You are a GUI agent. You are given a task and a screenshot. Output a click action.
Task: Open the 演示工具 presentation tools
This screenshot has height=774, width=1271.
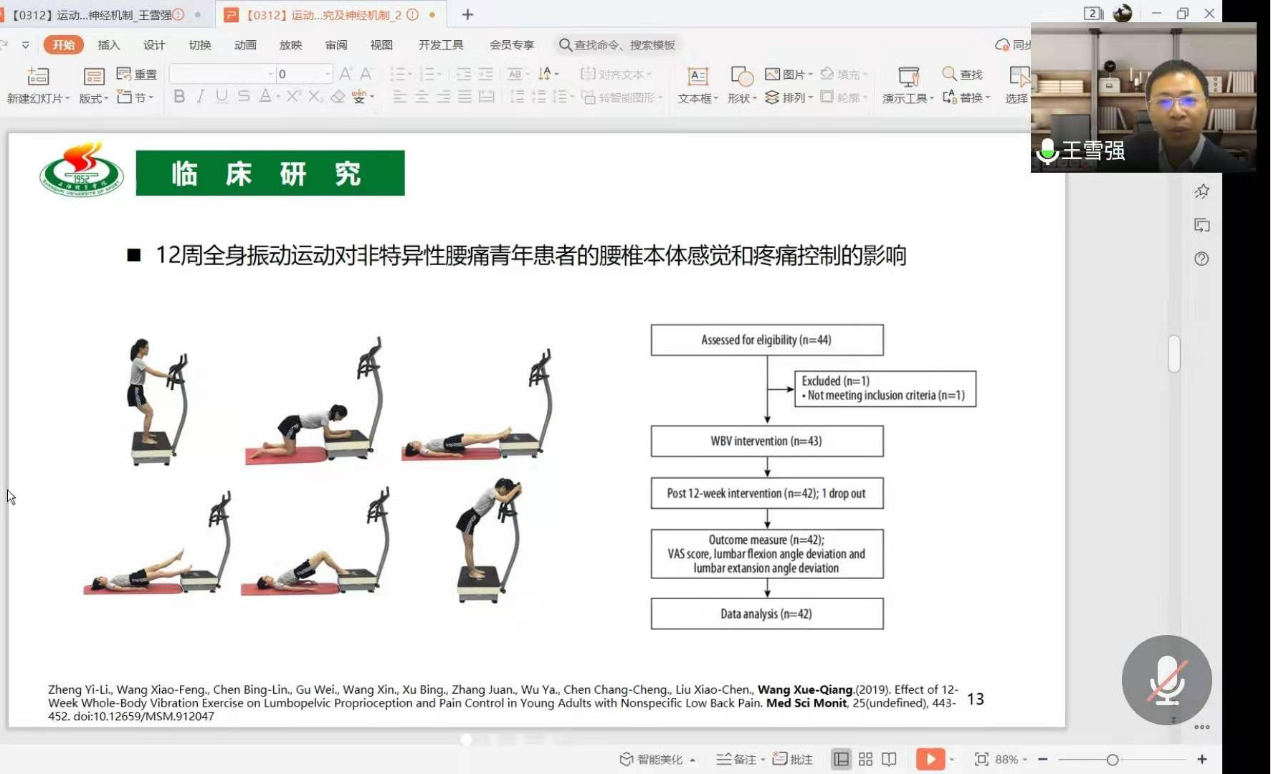coord(908,77)
